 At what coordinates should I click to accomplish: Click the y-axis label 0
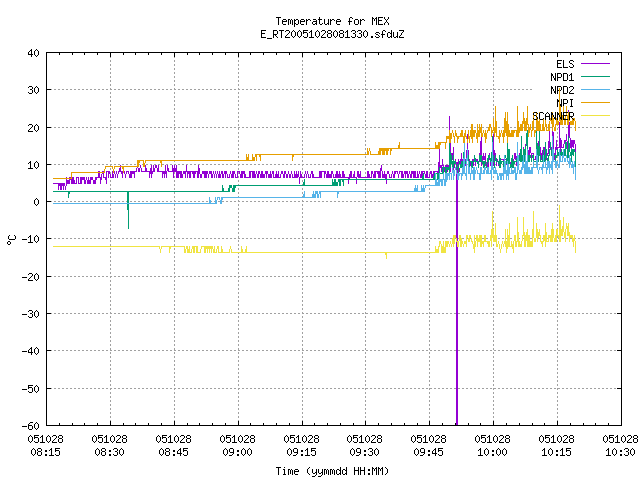37,202
